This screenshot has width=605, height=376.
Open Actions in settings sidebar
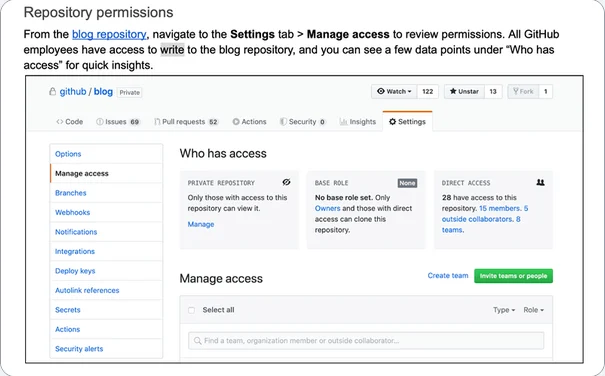click(106, 329)
